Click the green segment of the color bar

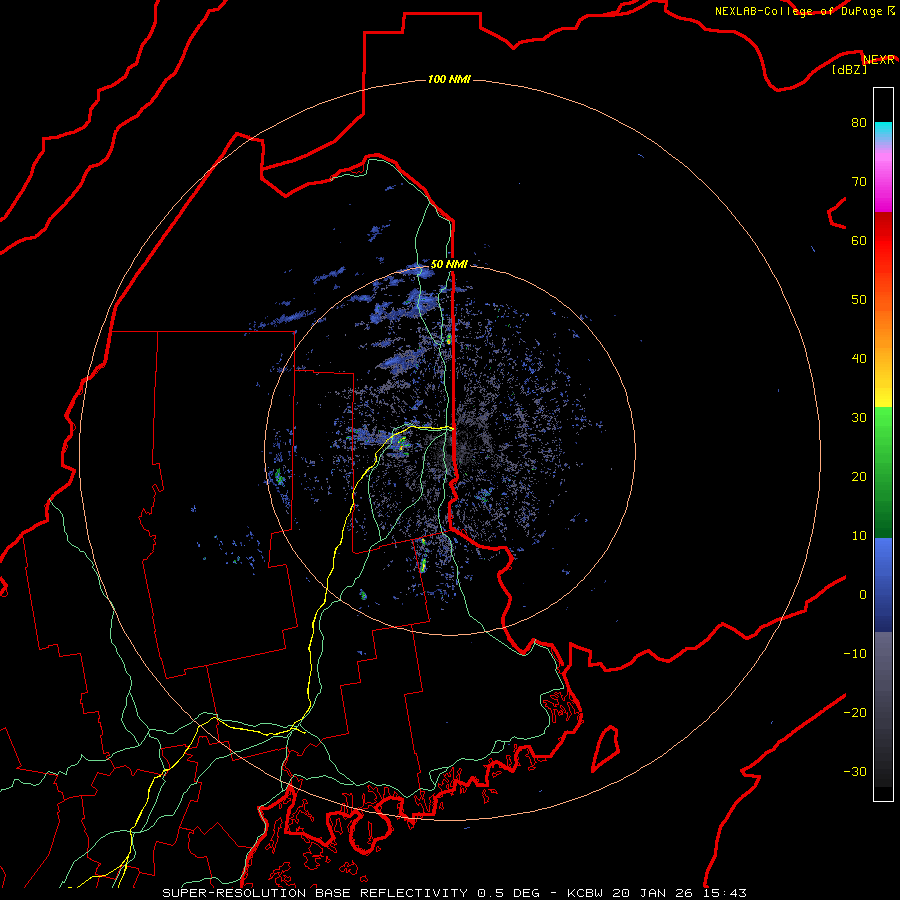coord(883,472)
